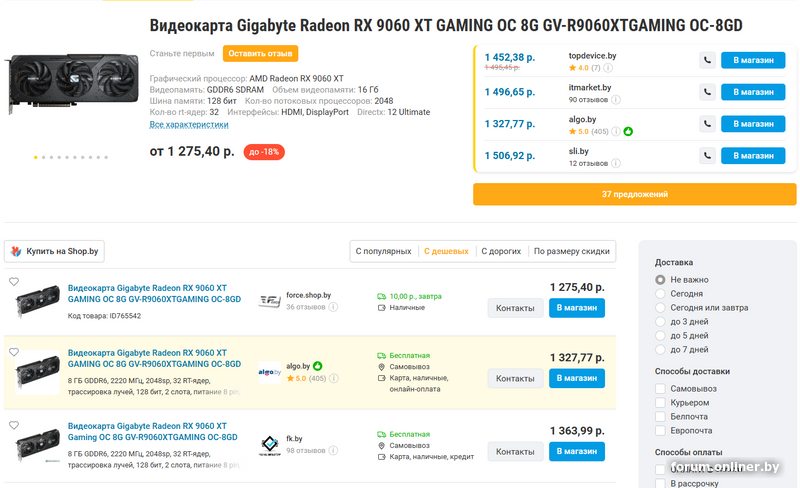Image resolution: width=800 pixels, height=488 pixels.
Task: Open 'Контакты' for fk.by listing
Action: (515, 452)
